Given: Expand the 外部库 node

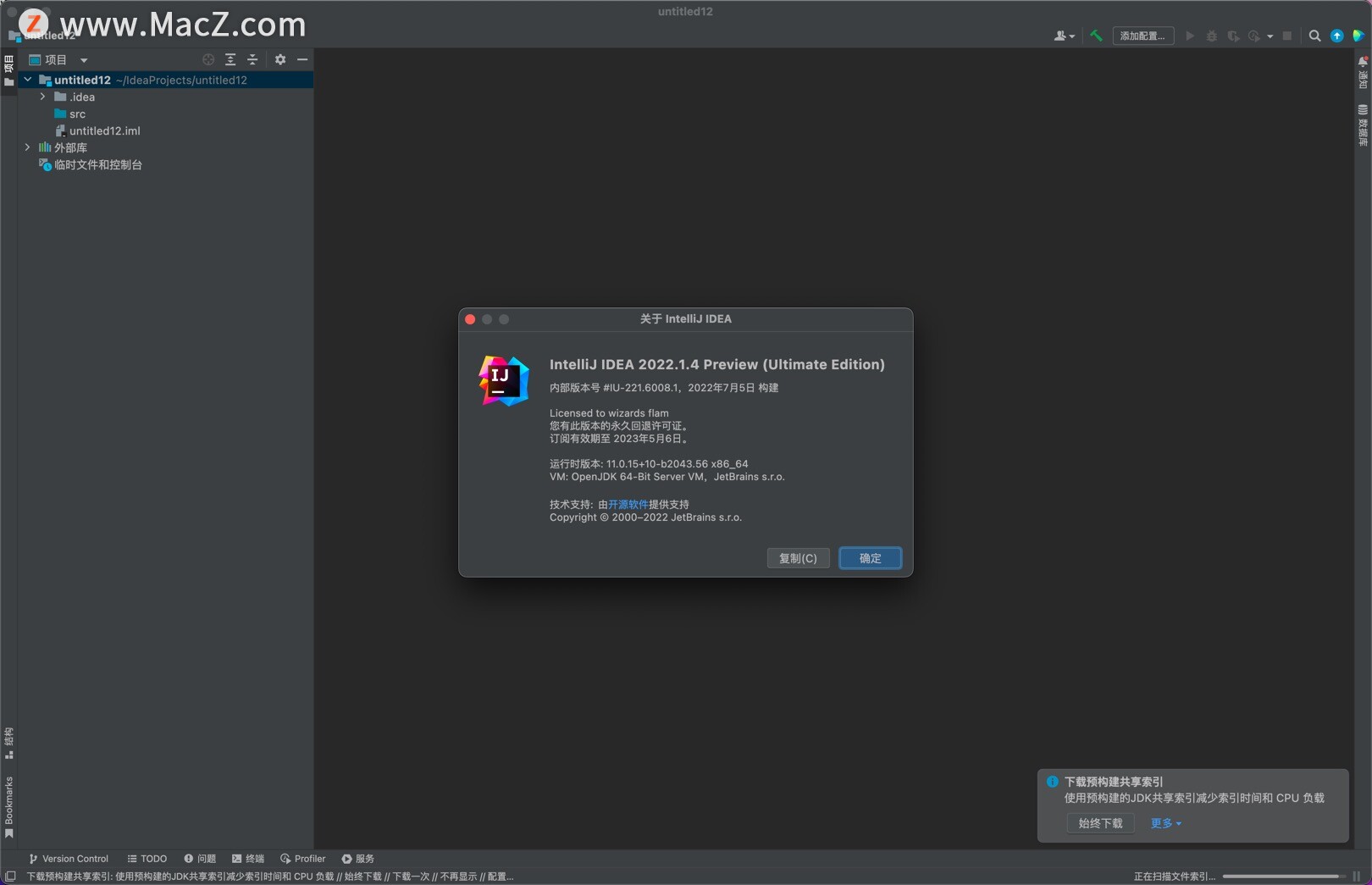Looking at the screenshot, I should [28, 147].
